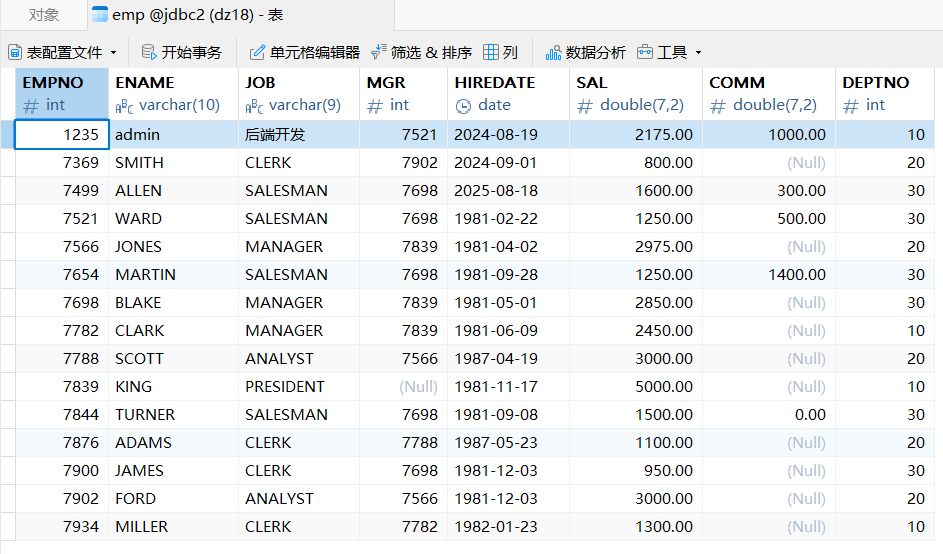The height and width of the screenshot is (554, 943).
Task: Open the 表配置文件 table profile button
Action: pyautogui.click(x=55, y=52)
